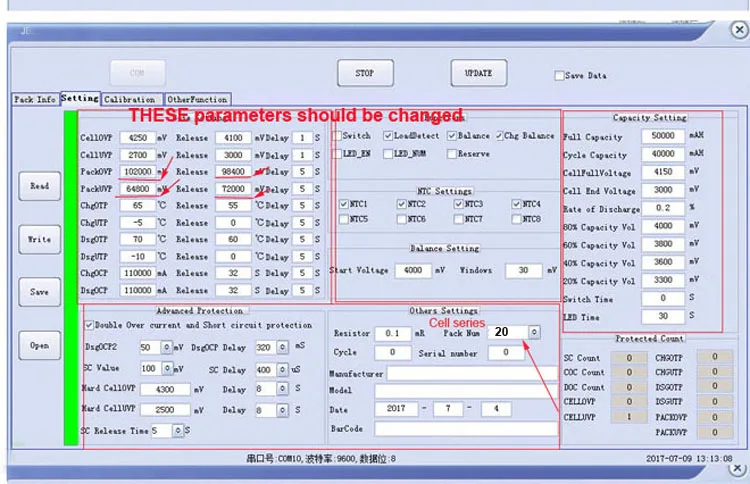Switch to the Pack Info tab
Image resolution: width=750 pixels, height=484 pixels.
pyautogui.click(x=35, y=99)
